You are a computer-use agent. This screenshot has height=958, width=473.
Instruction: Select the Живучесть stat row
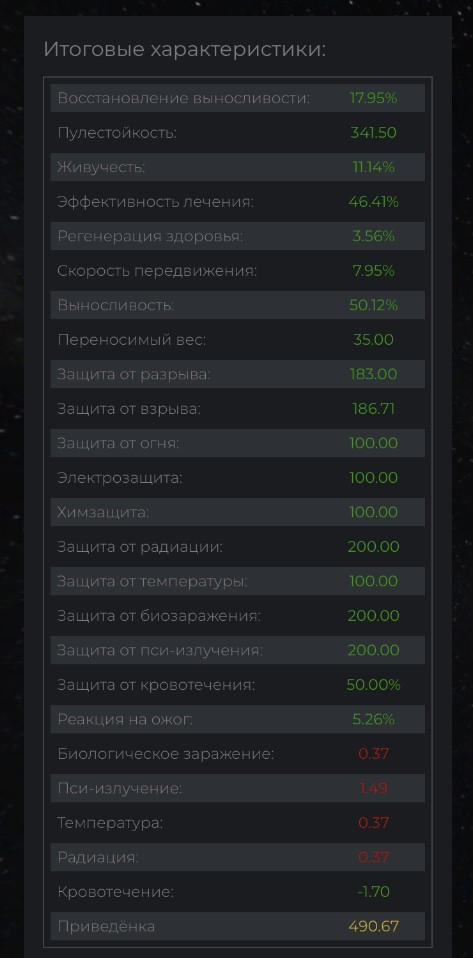click(238, 167)
